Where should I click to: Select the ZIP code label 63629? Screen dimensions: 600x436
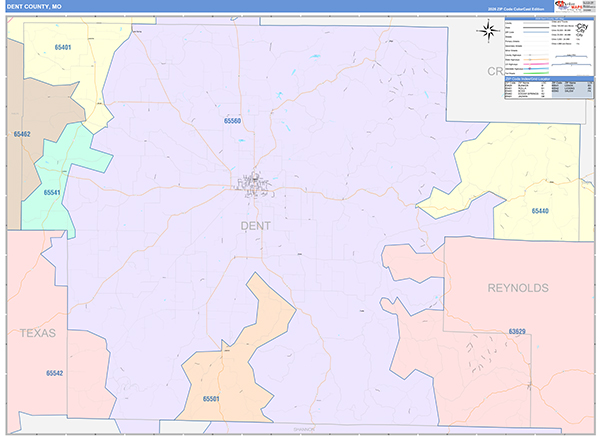(517, 331)
